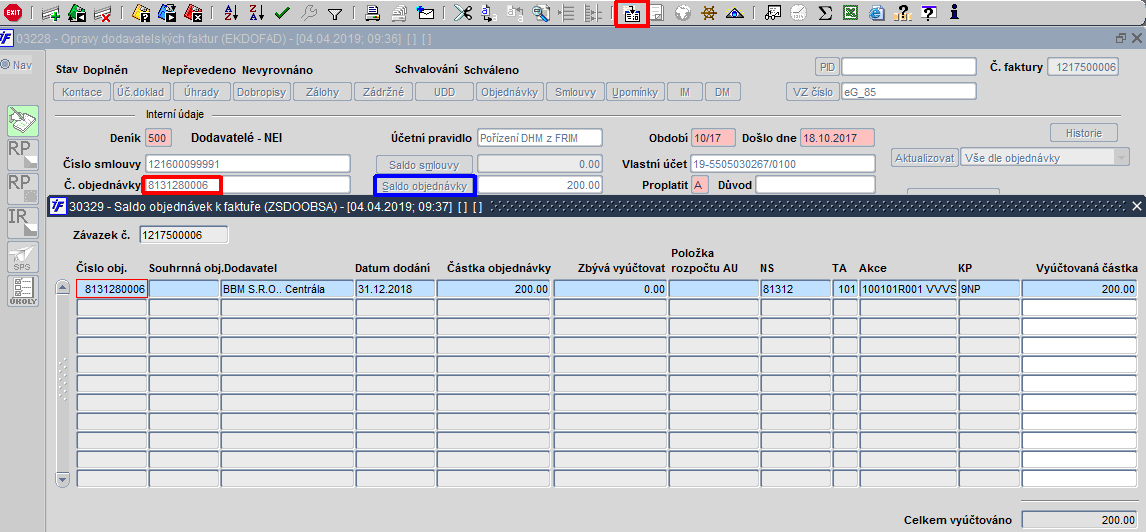Click the UDD button
This screenshot has height=532, width=1146.
(444, 92)
